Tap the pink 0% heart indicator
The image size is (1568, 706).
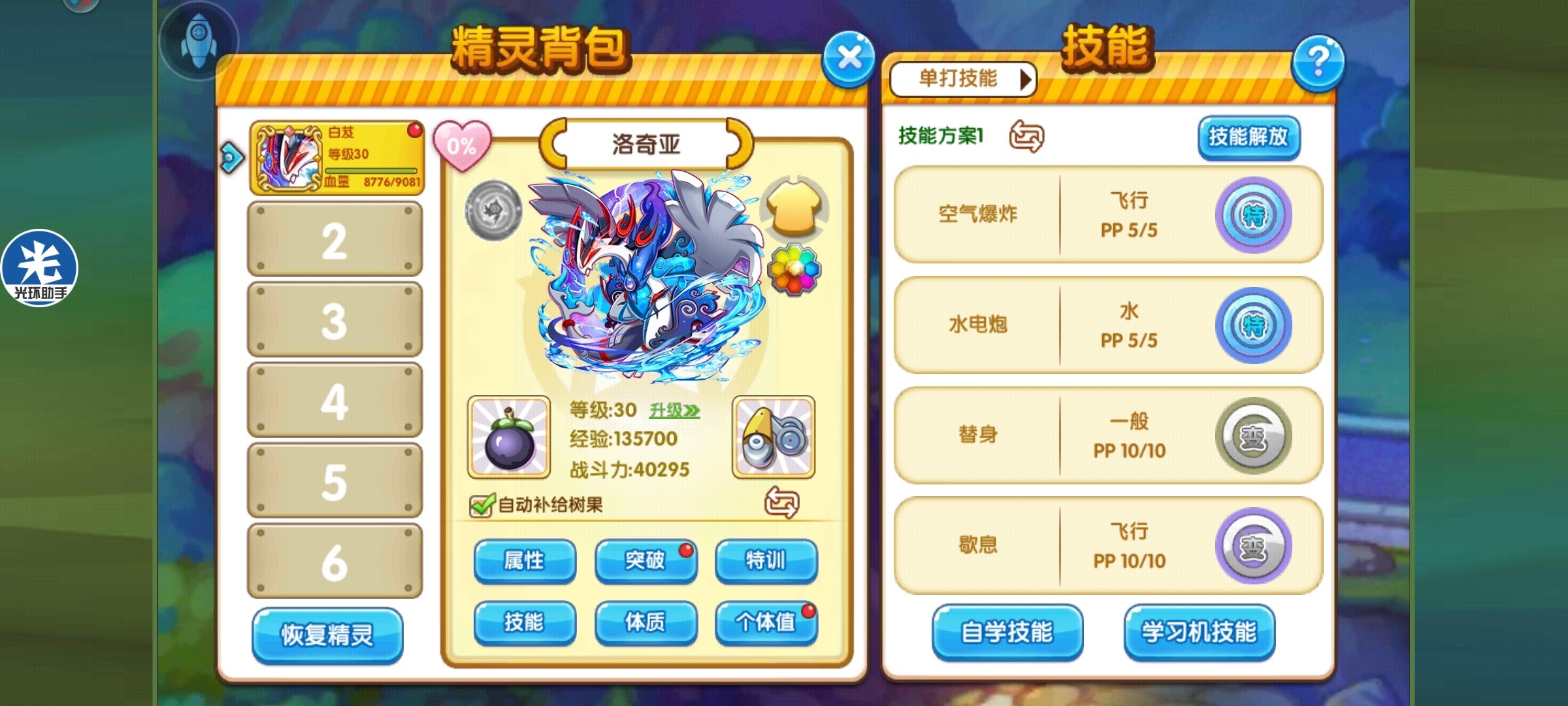462,145
